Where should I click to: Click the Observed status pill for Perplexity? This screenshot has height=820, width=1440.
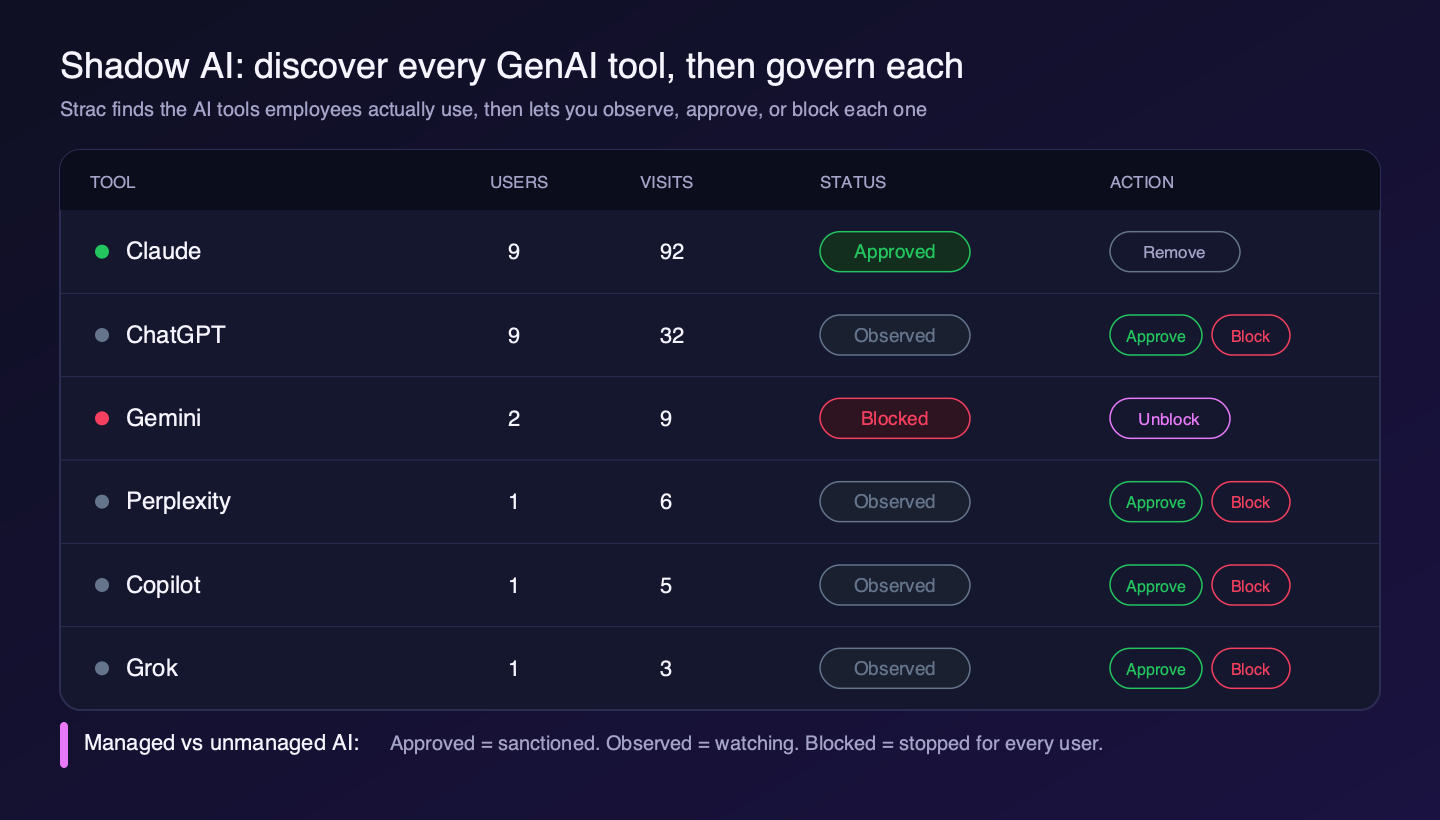(x=895, y=502)
